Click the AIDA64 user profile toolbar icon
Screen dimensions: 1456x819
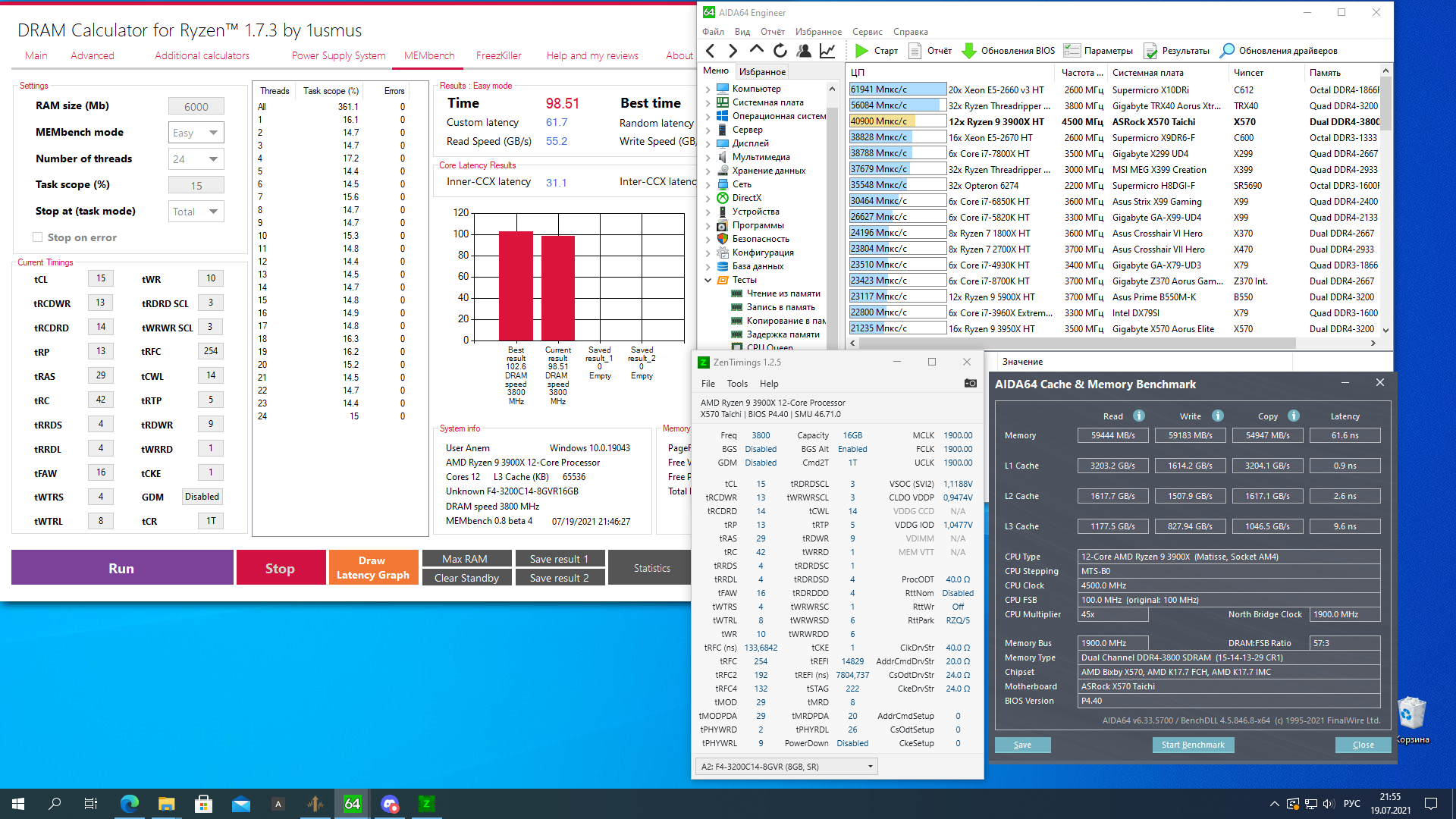point(804,51)
